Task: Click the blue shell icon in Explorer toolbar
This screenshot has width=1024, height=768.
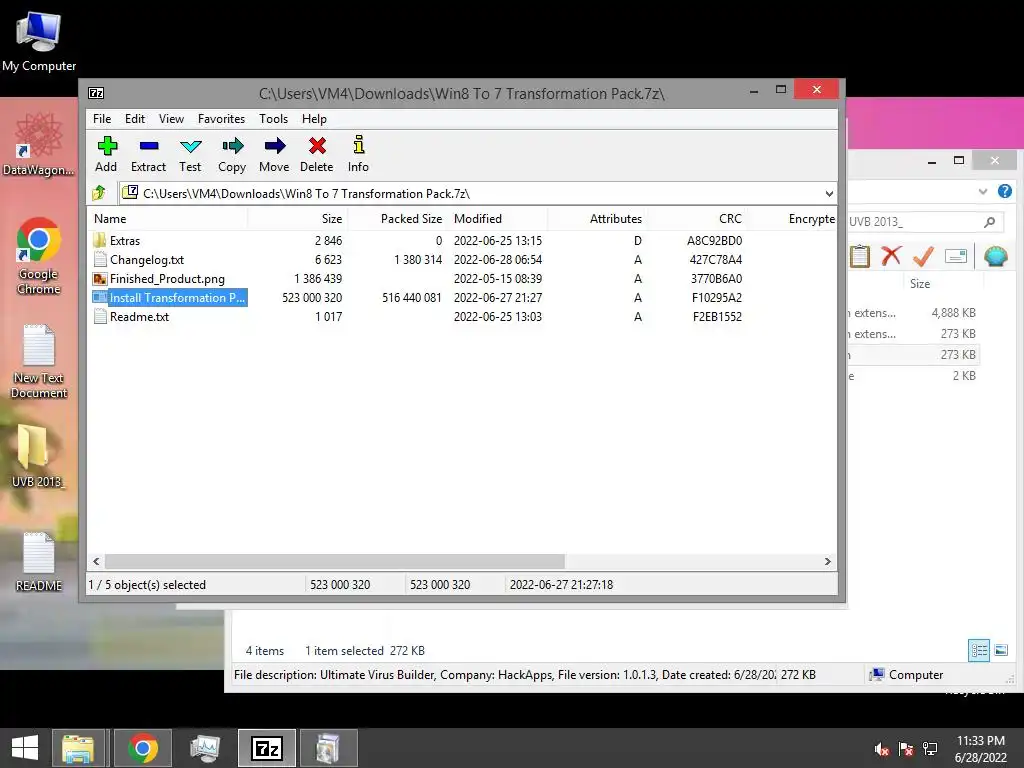Action: click(x=995, y=256)
